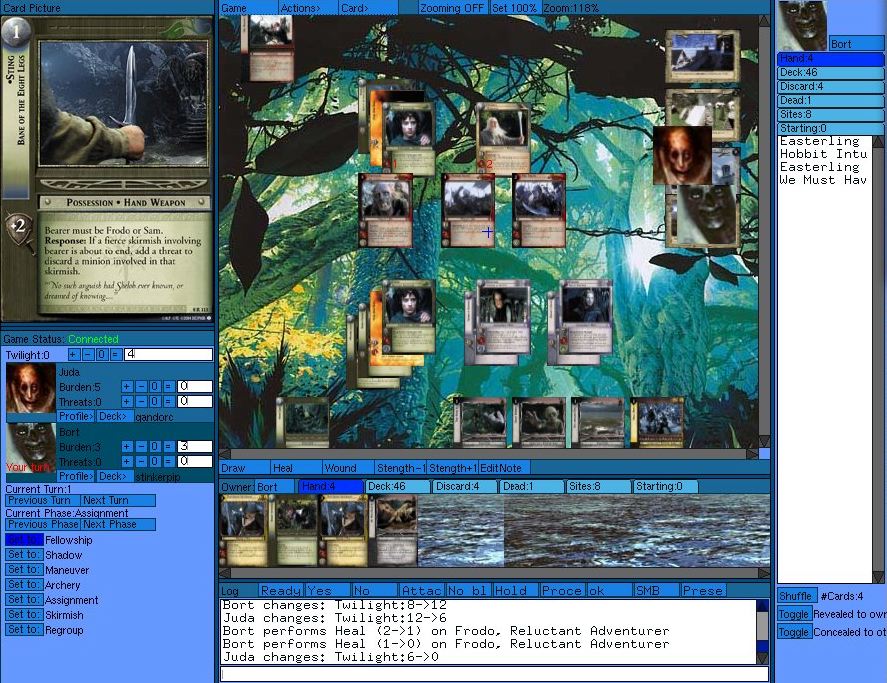Open the Actions> menu
887x683 pixels.
click(308, 8)
